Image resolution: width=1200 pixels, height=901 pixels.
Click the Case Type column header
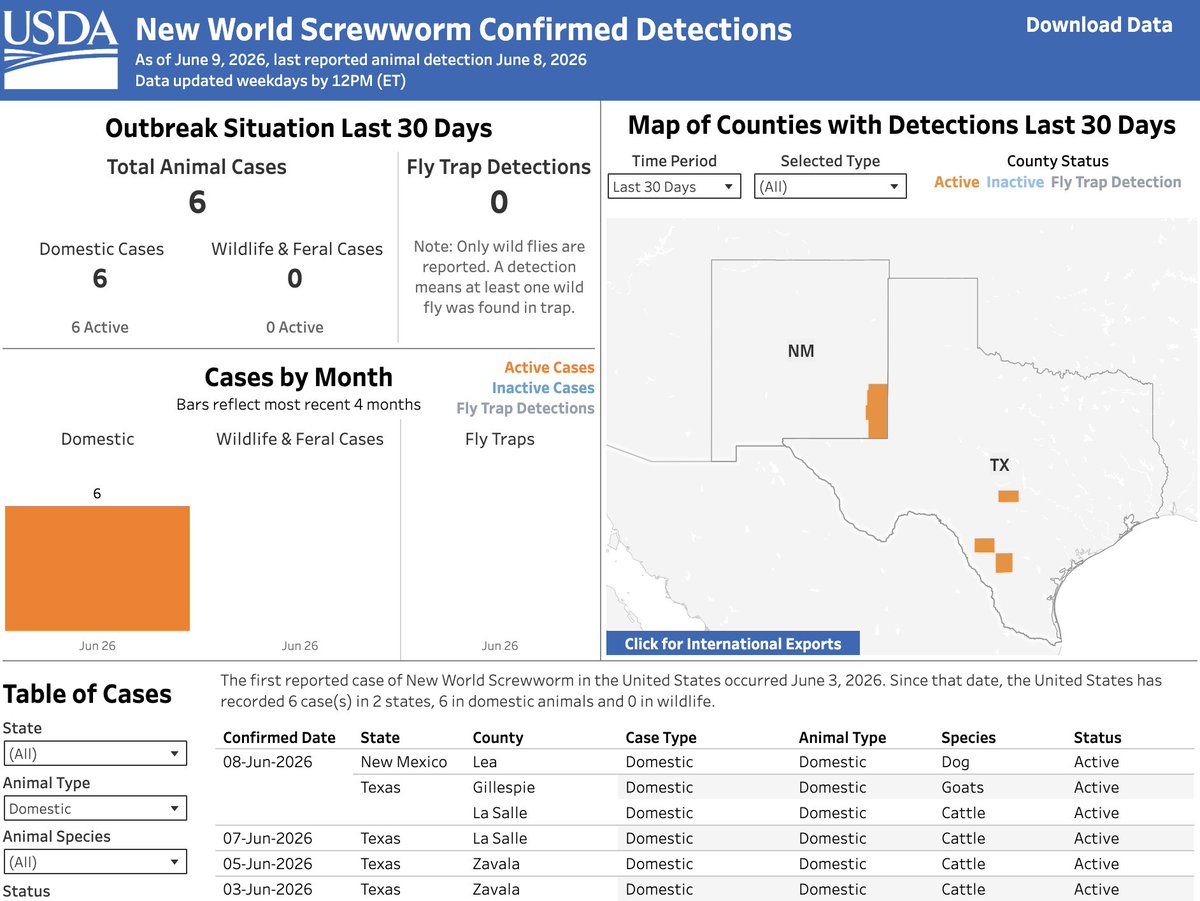click(x=661, y=737)
